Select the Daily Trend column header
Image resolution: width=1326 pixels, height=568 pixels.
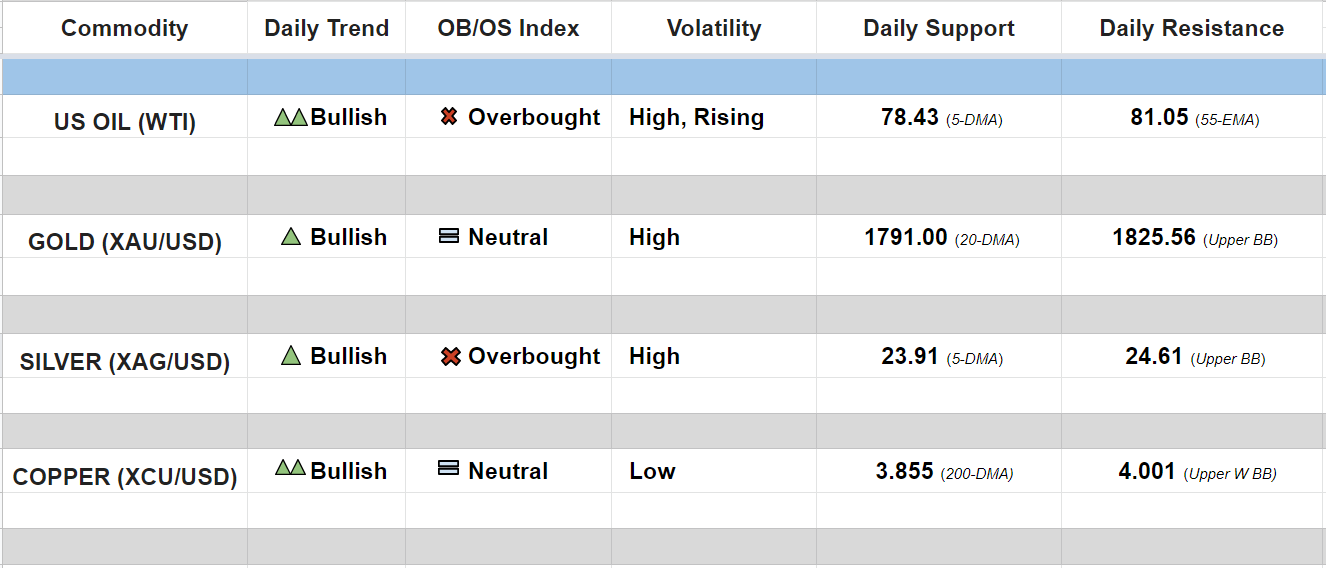point(326,28)
